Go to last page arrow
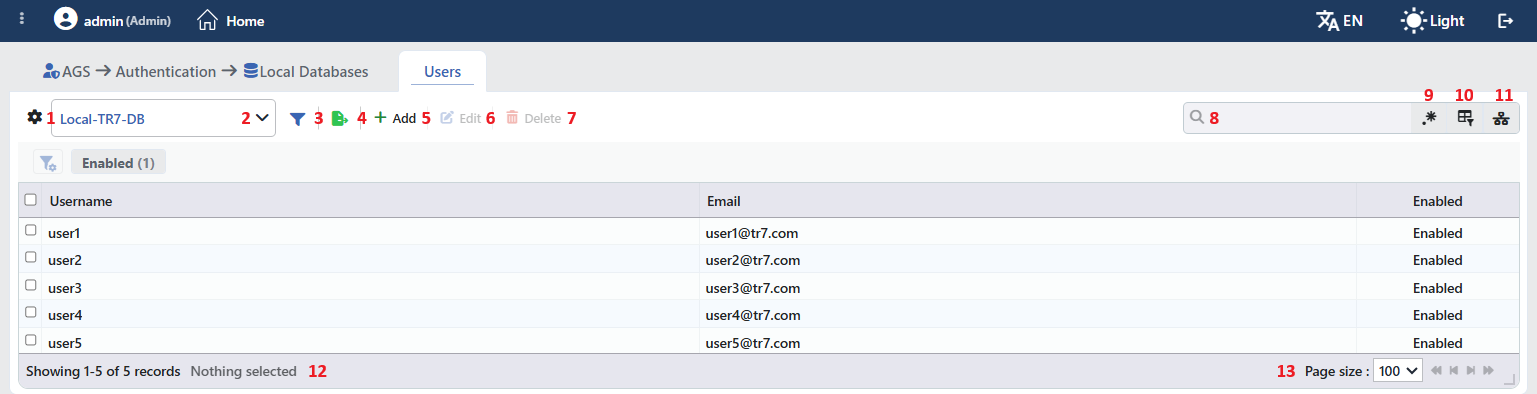 (1488, 371)
